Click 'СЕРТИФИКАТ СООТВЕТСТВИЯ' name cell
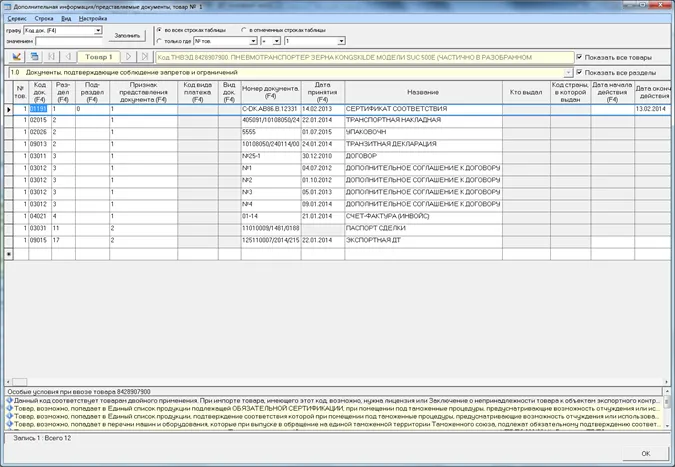 (423, 109)
